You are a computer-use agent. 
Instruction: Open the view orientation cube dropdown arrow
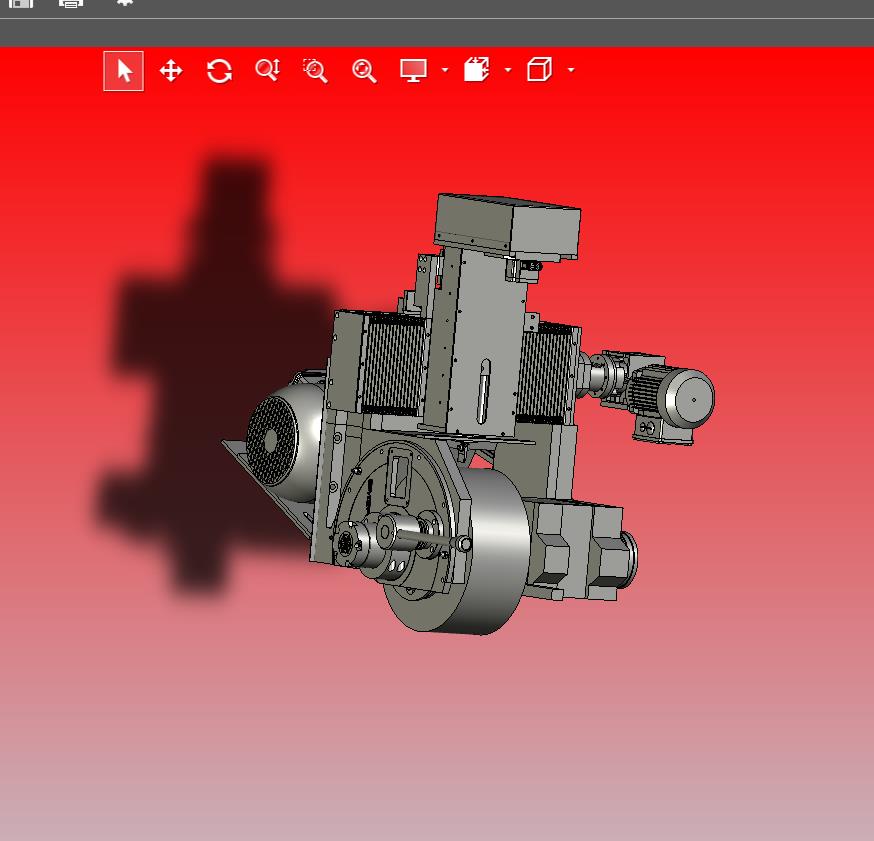pyautogui.click(x=571, y=70)
